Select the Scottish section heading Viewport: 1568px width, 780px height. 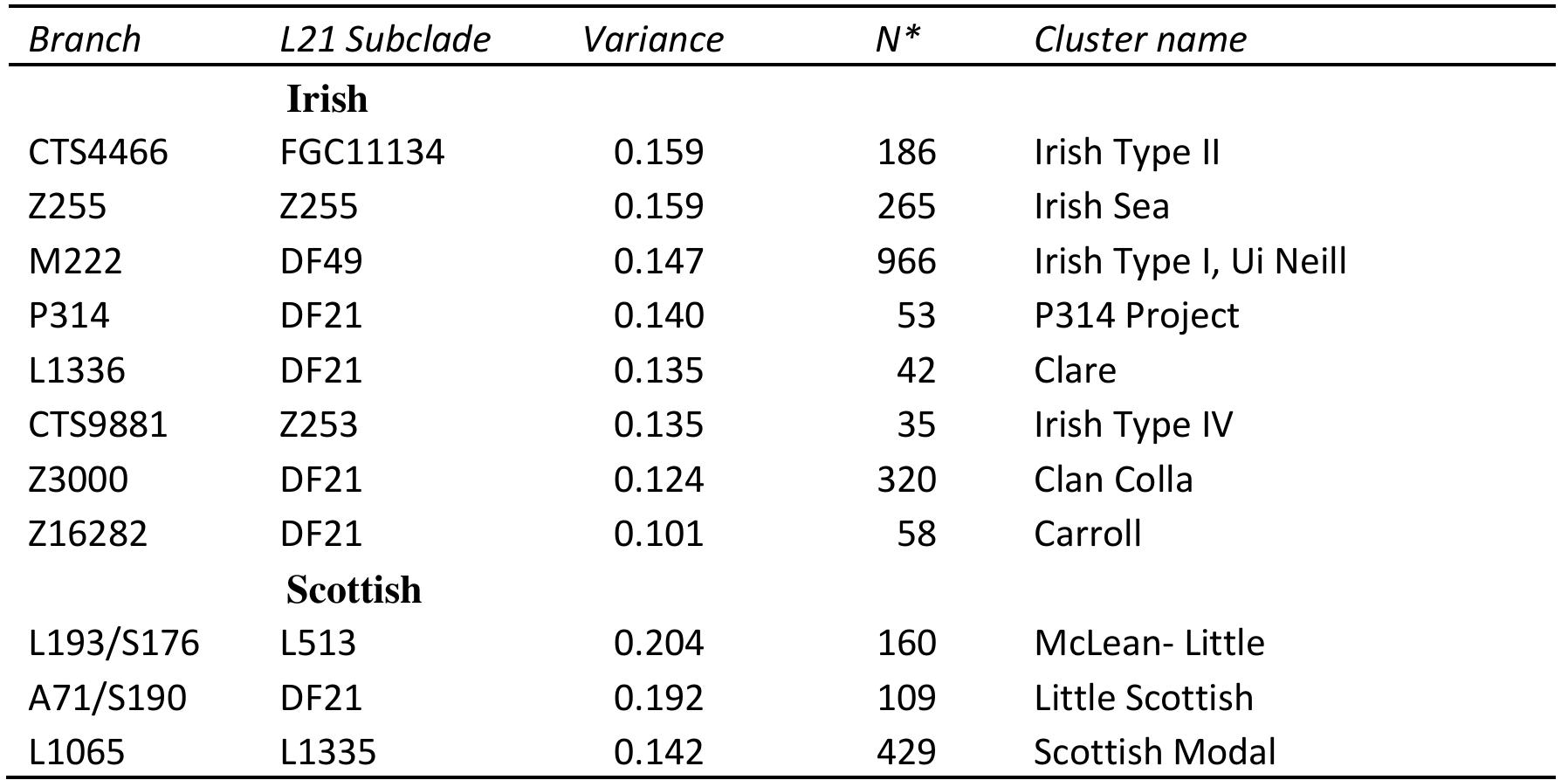click(x=354, y=590)
